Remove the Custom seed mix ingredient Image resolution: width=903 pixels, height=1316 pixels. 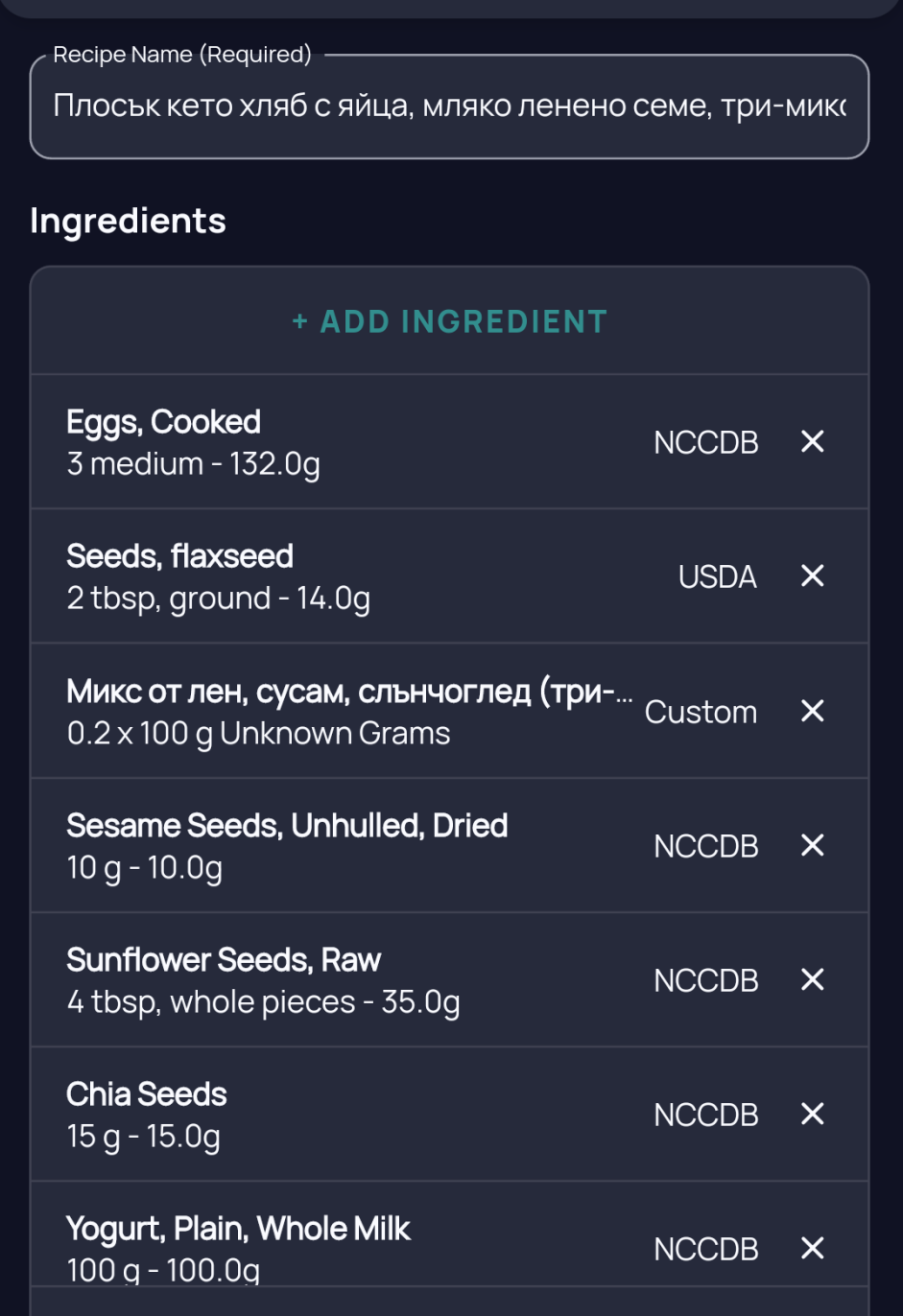tap(812, 712)
